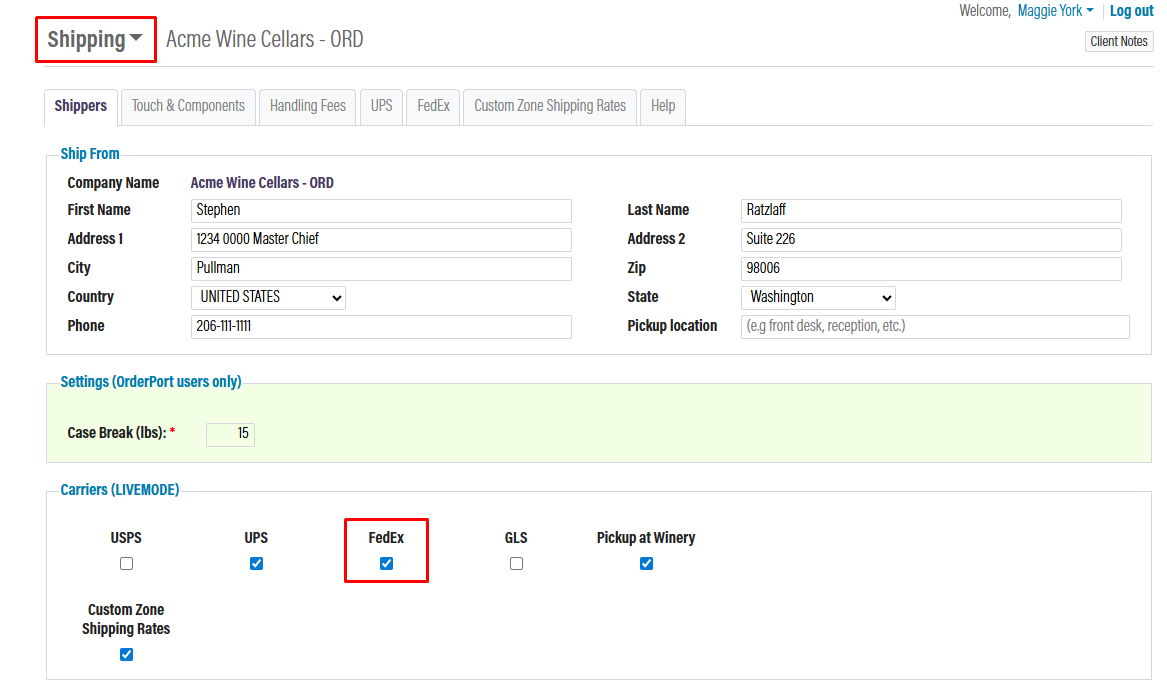Enable the USPS carrier checkbox

point(127,564)
